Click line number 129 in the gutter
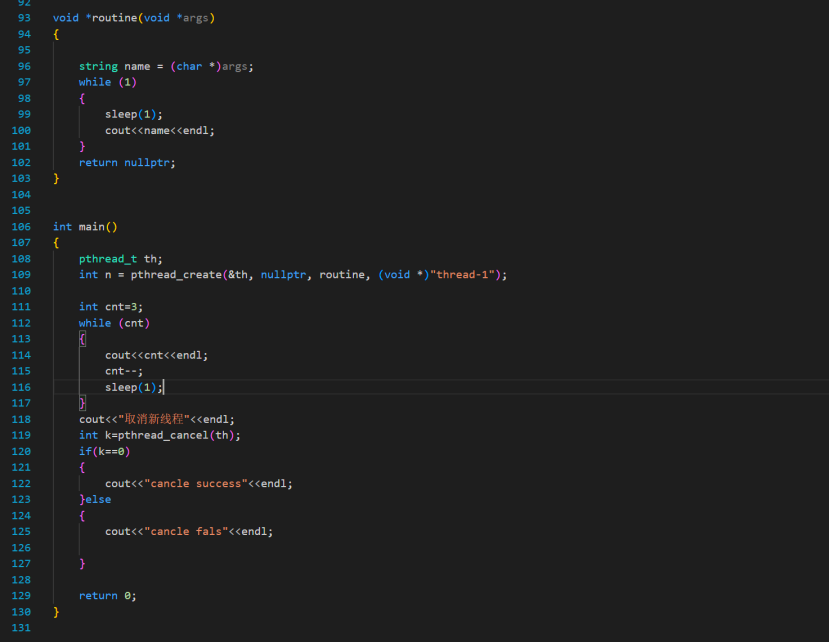830x642 pixels. 21,596
